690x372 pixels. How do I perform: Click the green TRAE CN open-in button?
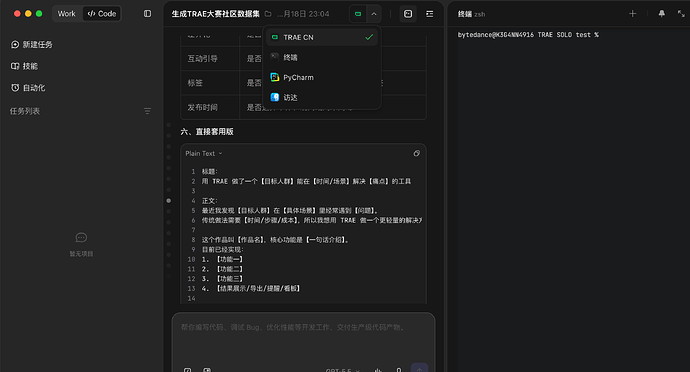[358, 14]
